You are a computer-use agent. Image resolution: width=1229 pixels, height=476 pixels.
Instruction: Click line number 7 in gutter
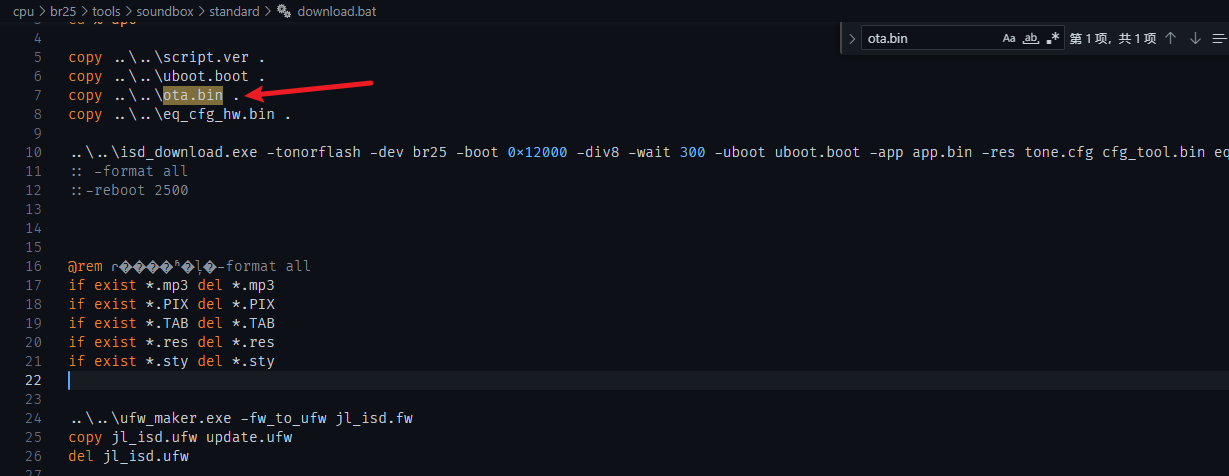point(38,95)
